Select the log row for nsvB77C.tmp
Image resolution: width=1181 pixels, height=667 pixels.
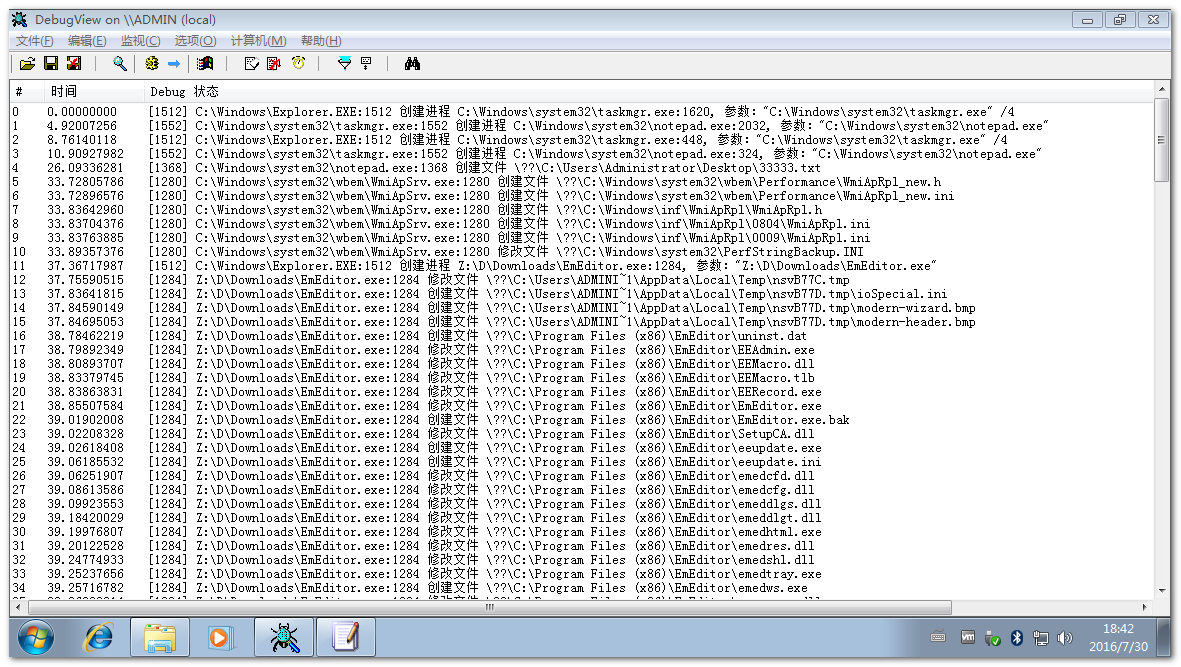coord(581,280)
